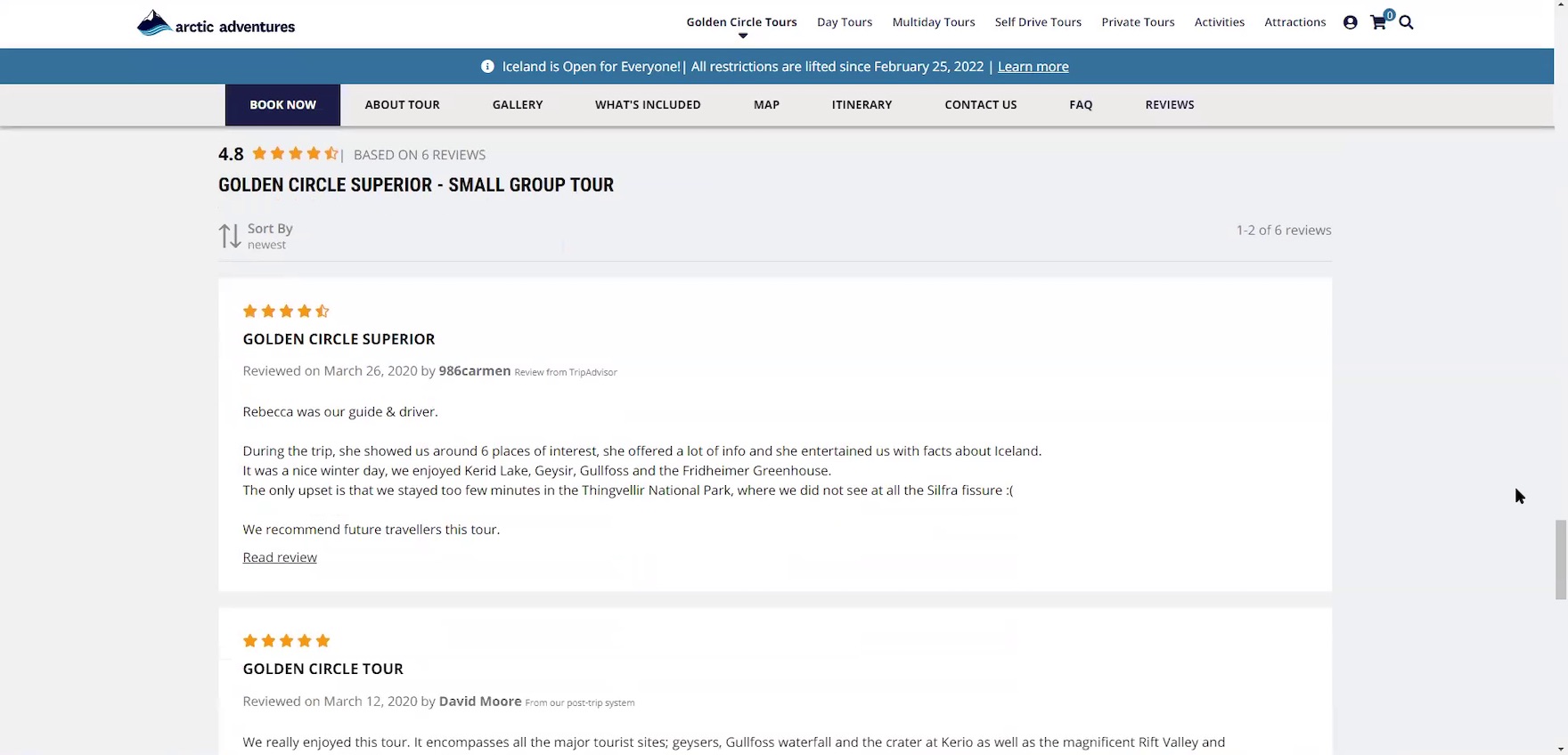1568x755 pixels.
Task: Click the sort arrows icon
Action: pyautogui.click(x=229, y=236)
